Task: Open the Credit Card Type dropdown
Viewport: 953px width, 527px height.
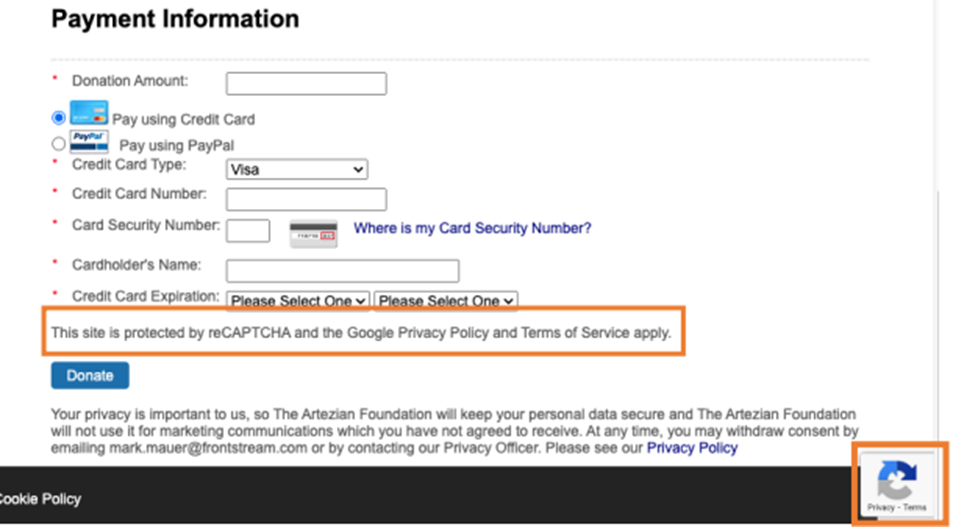Action: coord(297,170)
